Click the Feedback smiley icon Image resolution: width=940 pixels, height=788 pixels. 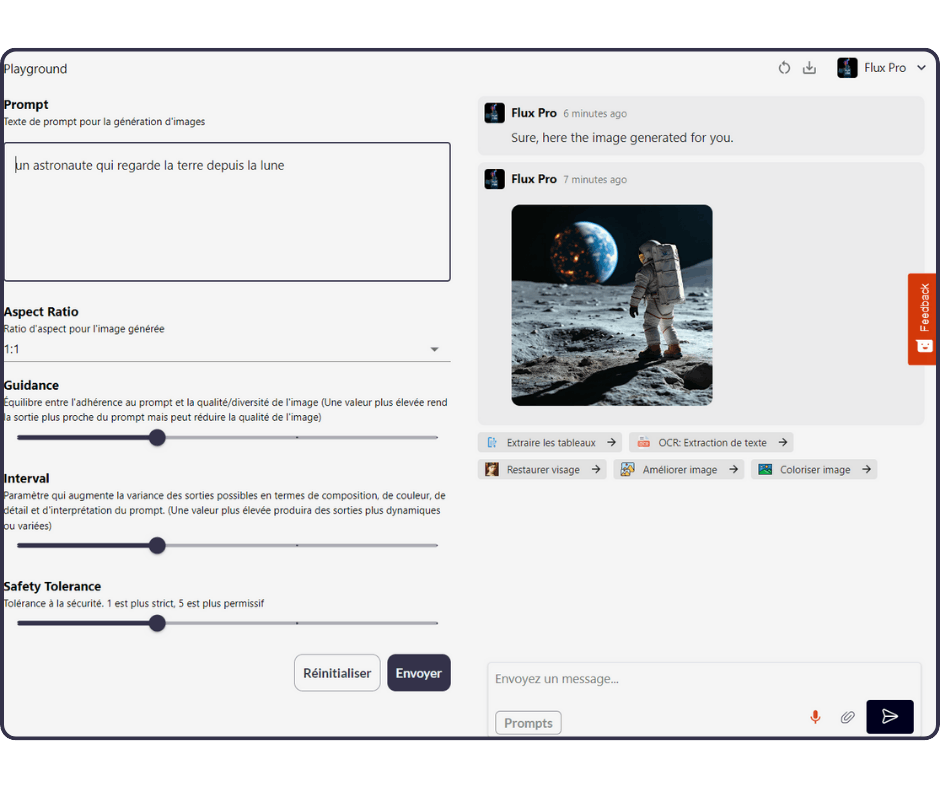pos(924,346)
